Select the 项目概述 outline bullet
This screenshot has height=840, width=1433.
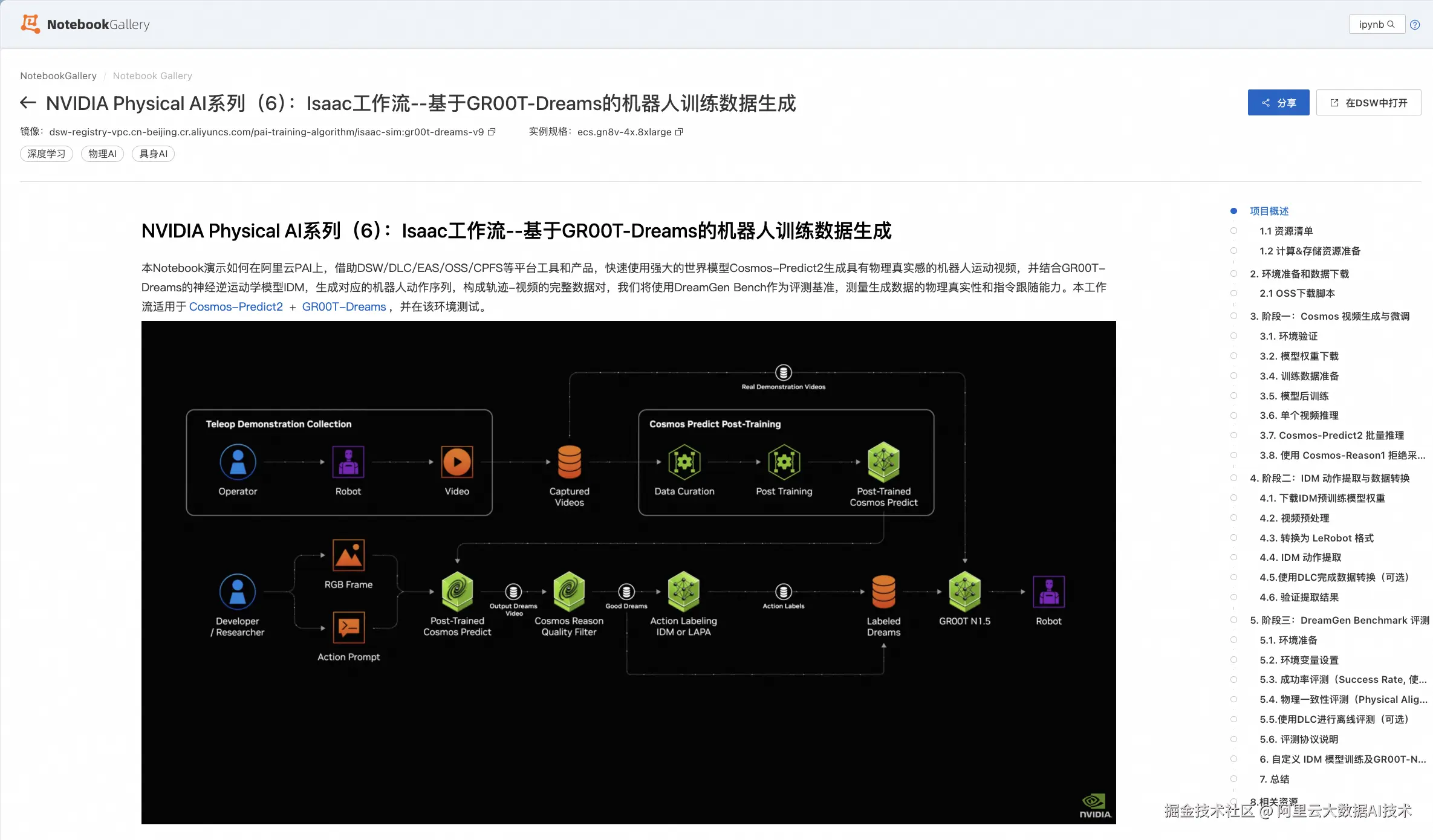click(1233, 211)
